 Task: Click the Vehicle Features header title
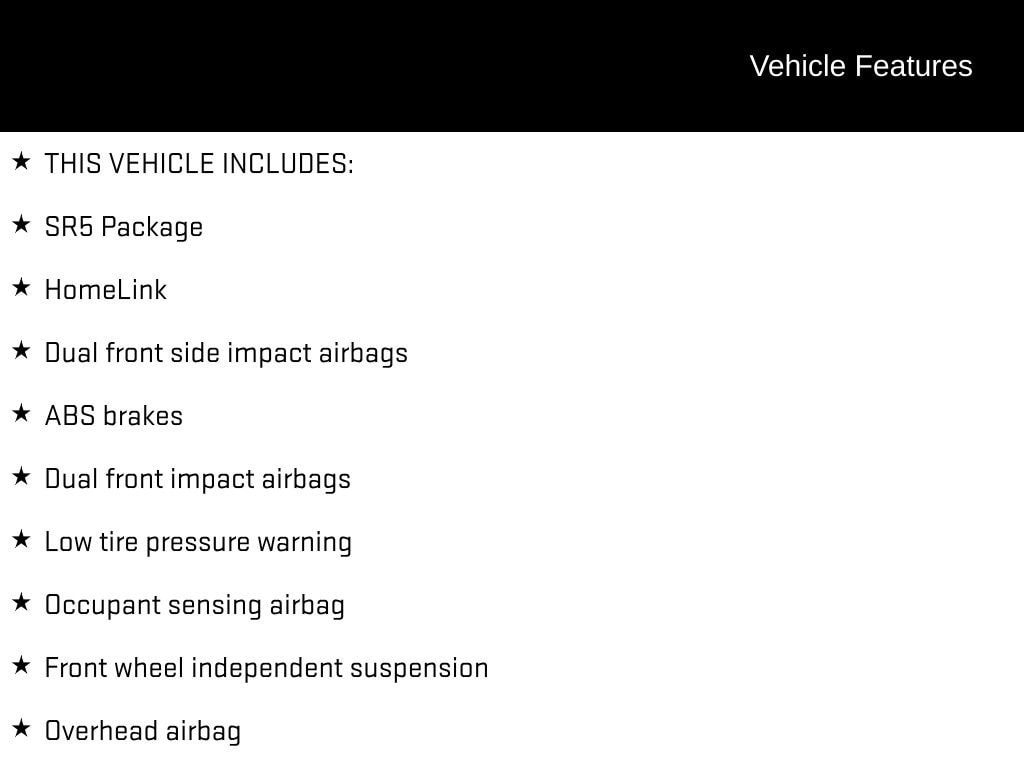pos(860,66)
